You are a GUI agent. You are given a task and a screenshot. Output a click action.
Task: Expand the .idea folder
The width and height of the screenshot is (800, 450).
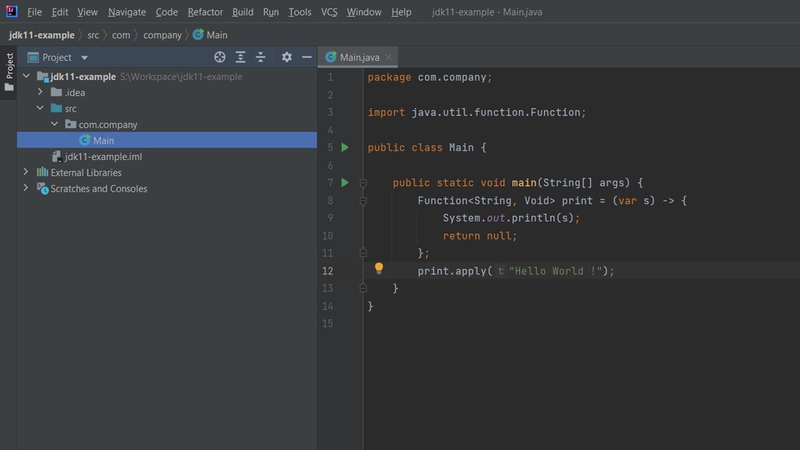41,93
